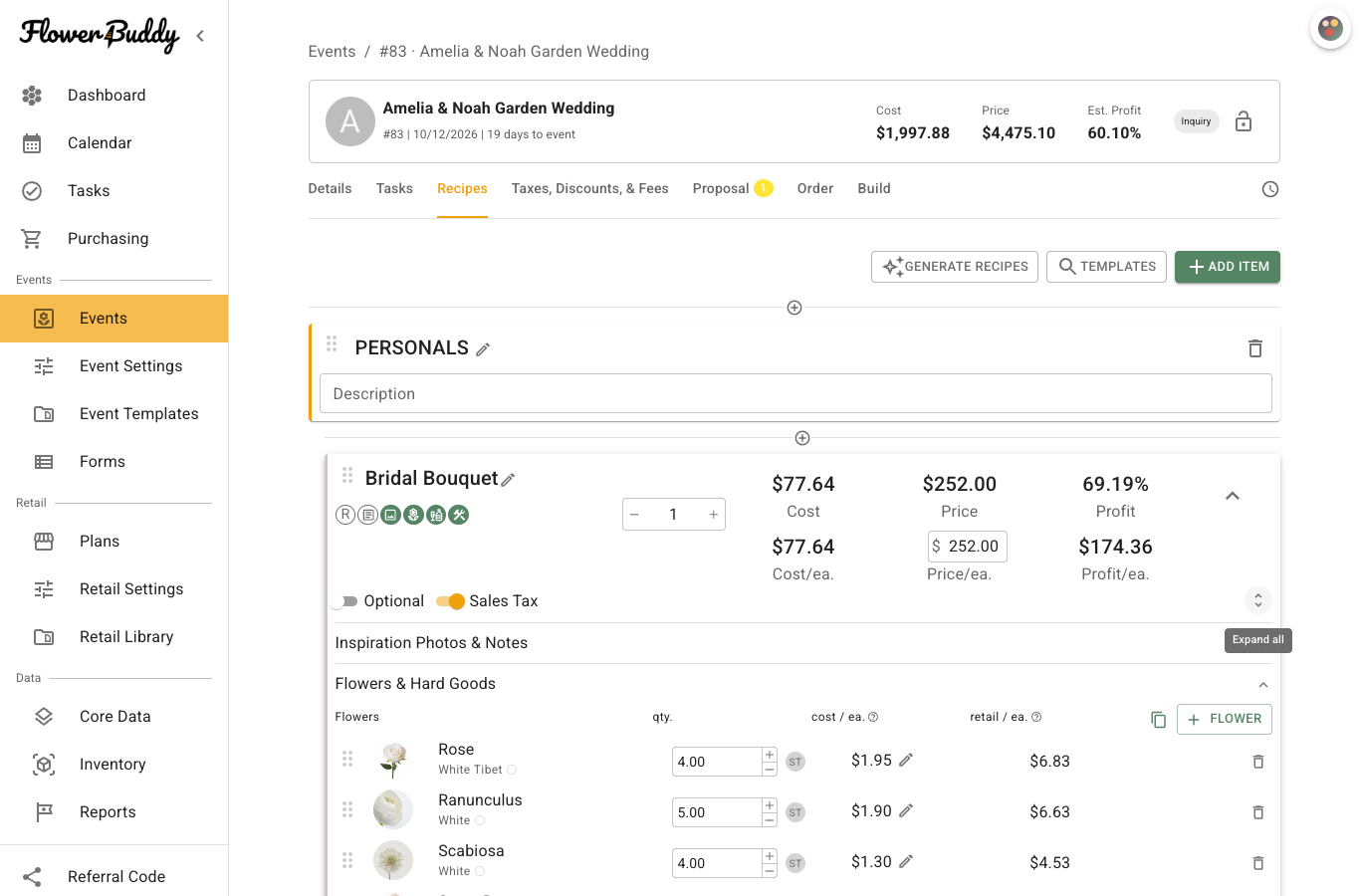Click the Add Item button
The image size is (1359, 896).
(1228, 267)
